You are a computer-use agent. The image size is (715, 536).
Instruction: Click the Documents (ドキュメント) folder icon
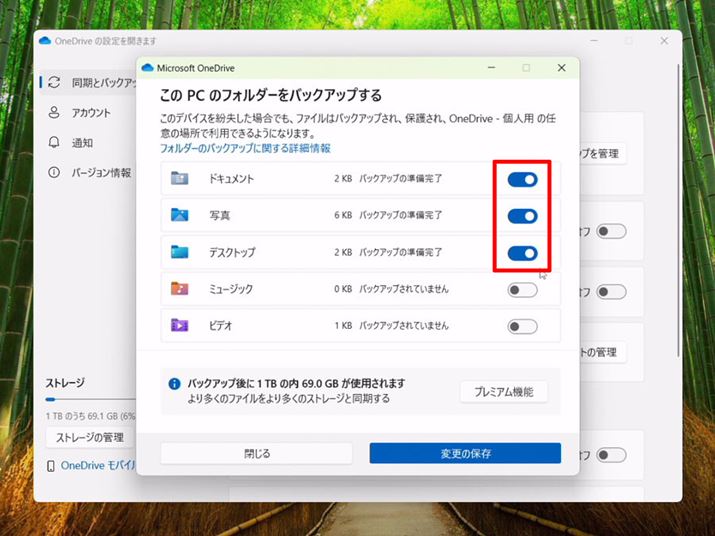180,178
